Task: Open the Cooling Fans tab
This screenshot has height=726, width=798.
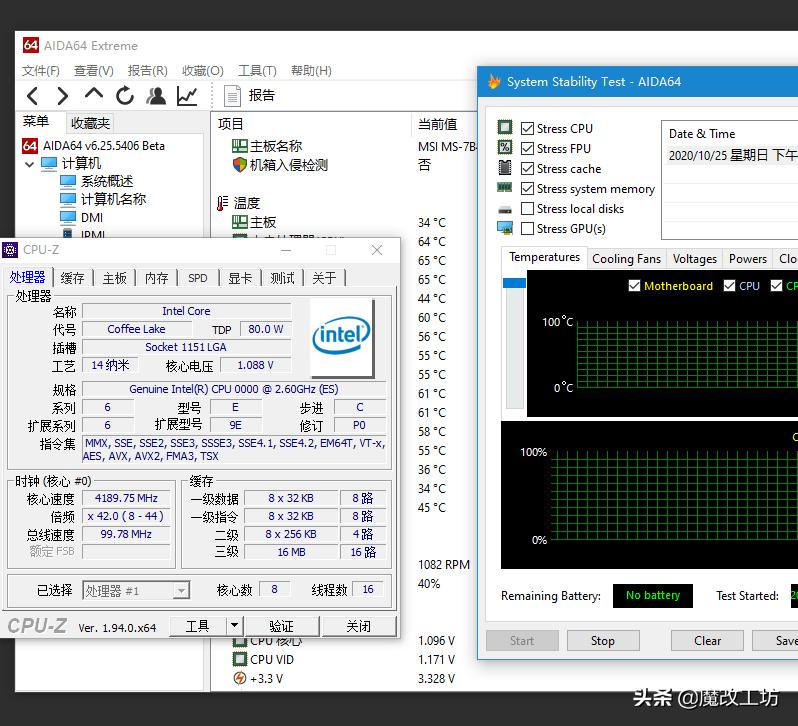Action: pos(626,258)
